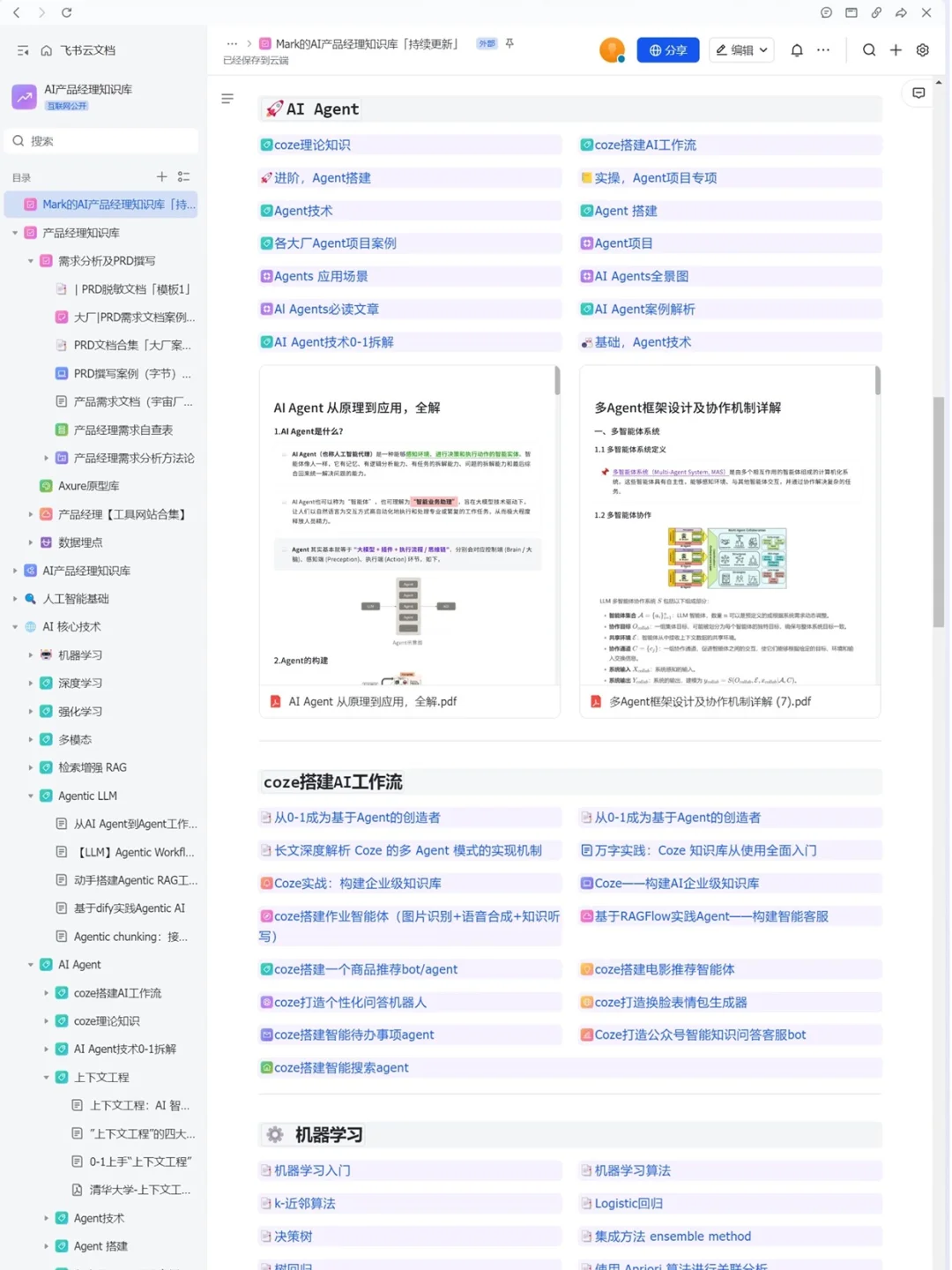Go to 飞书云文档 home icon
The height and width of the screenshot is (1270, 952).
[47, 50]
